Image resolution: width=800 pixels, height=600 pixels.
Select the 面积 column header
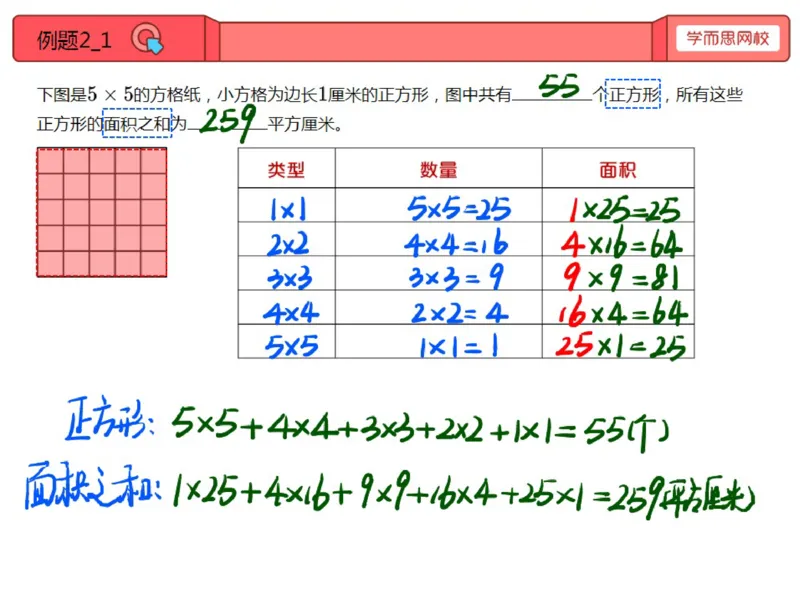coord(618,169)
